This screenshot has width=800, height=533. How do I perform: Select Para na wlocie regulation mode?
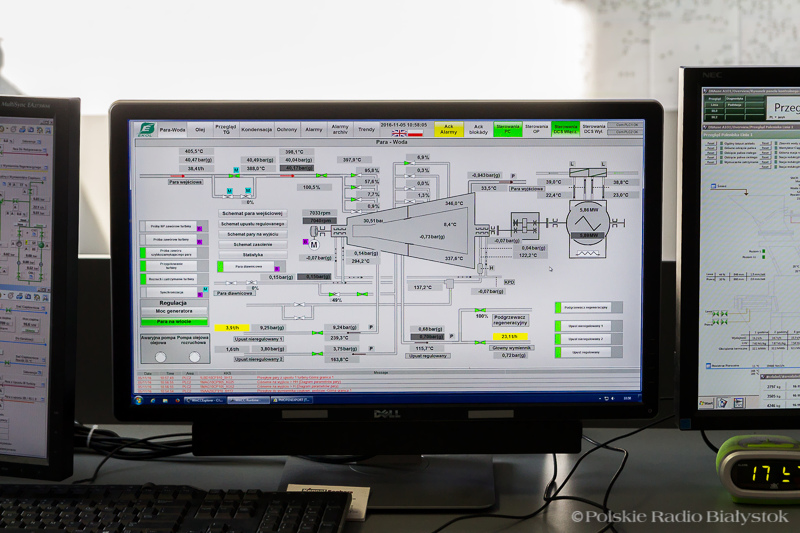tap(173, 322)
